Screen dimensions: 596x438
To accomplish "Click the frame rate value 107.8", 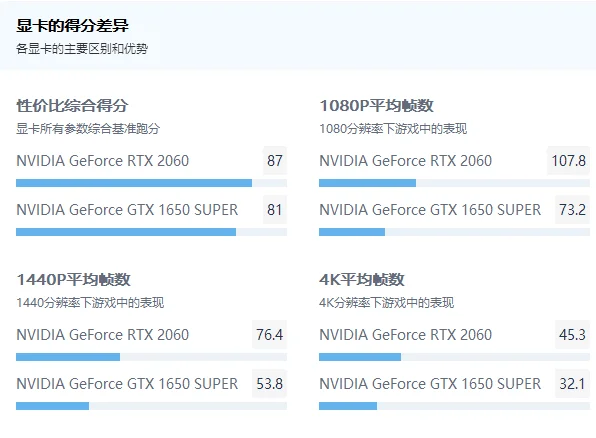I will click(x=568, y=161).
